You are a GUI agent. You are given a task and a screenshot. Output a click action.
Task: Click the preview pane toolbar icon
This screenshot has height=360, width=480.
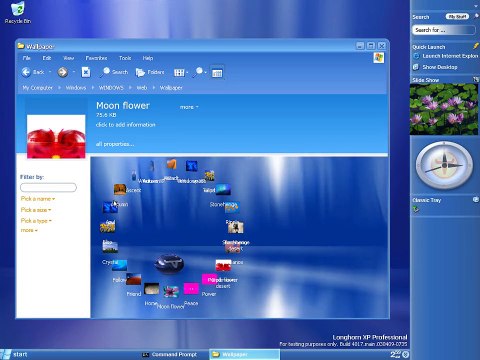(217, 73)
